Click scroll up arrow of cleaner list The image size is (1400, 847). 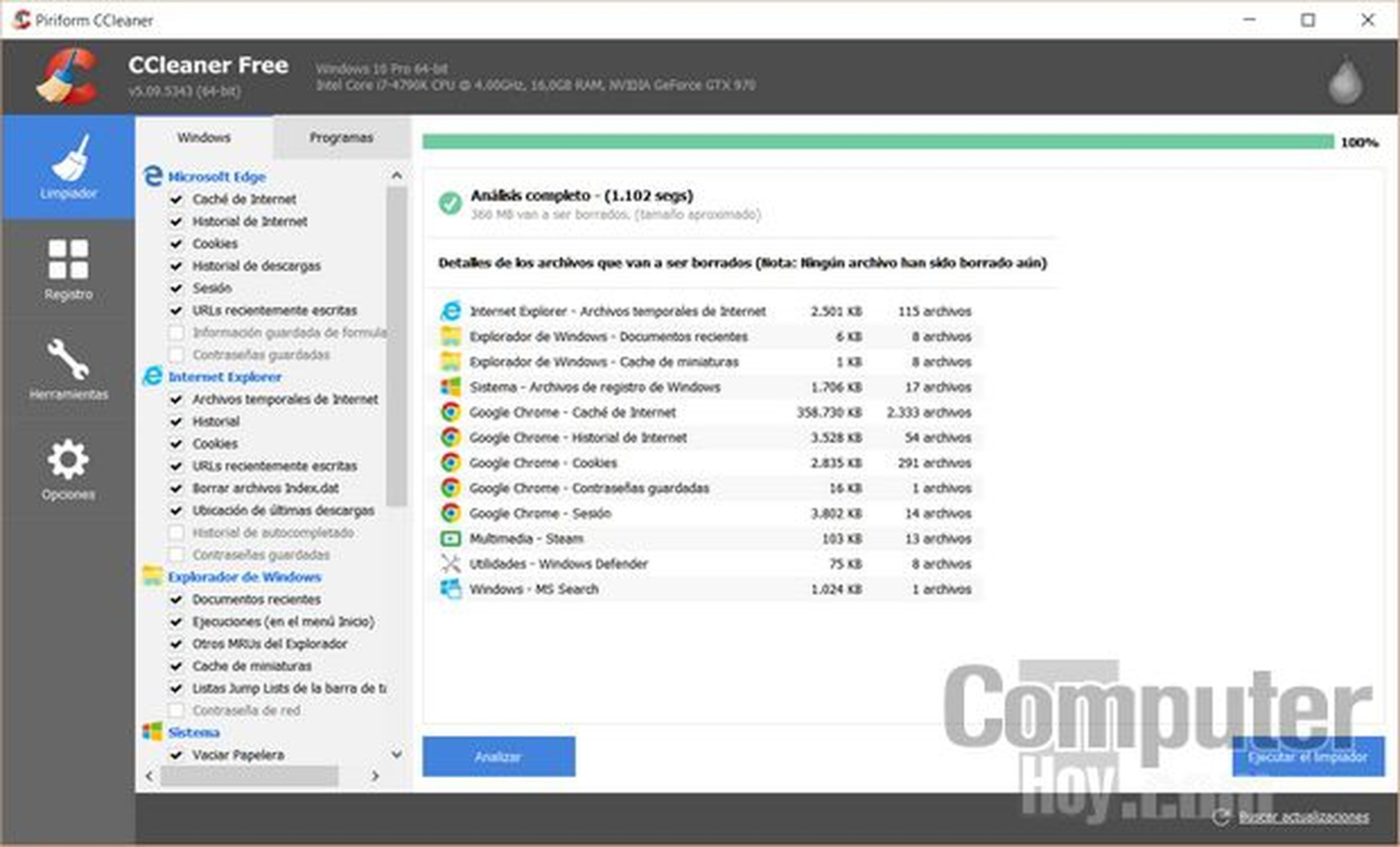point(397,175)
